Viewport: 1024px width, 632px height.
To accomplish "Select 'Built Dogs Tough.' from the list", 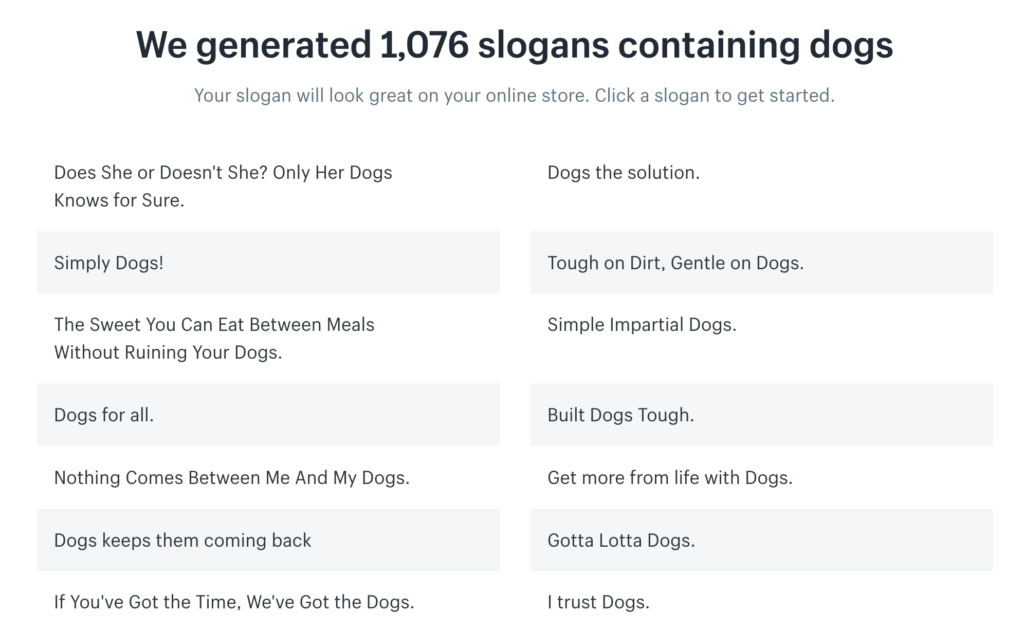I will [x=620, y=414].
